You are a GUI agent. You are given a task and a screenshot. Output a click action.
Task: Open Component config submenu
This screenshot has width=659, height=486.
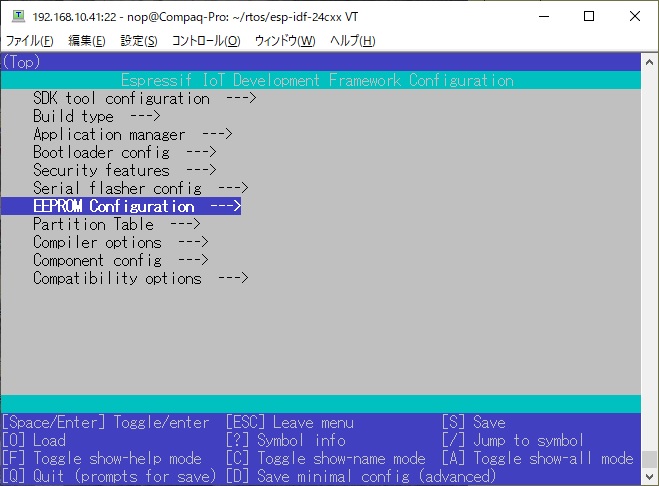click(121, 261)
